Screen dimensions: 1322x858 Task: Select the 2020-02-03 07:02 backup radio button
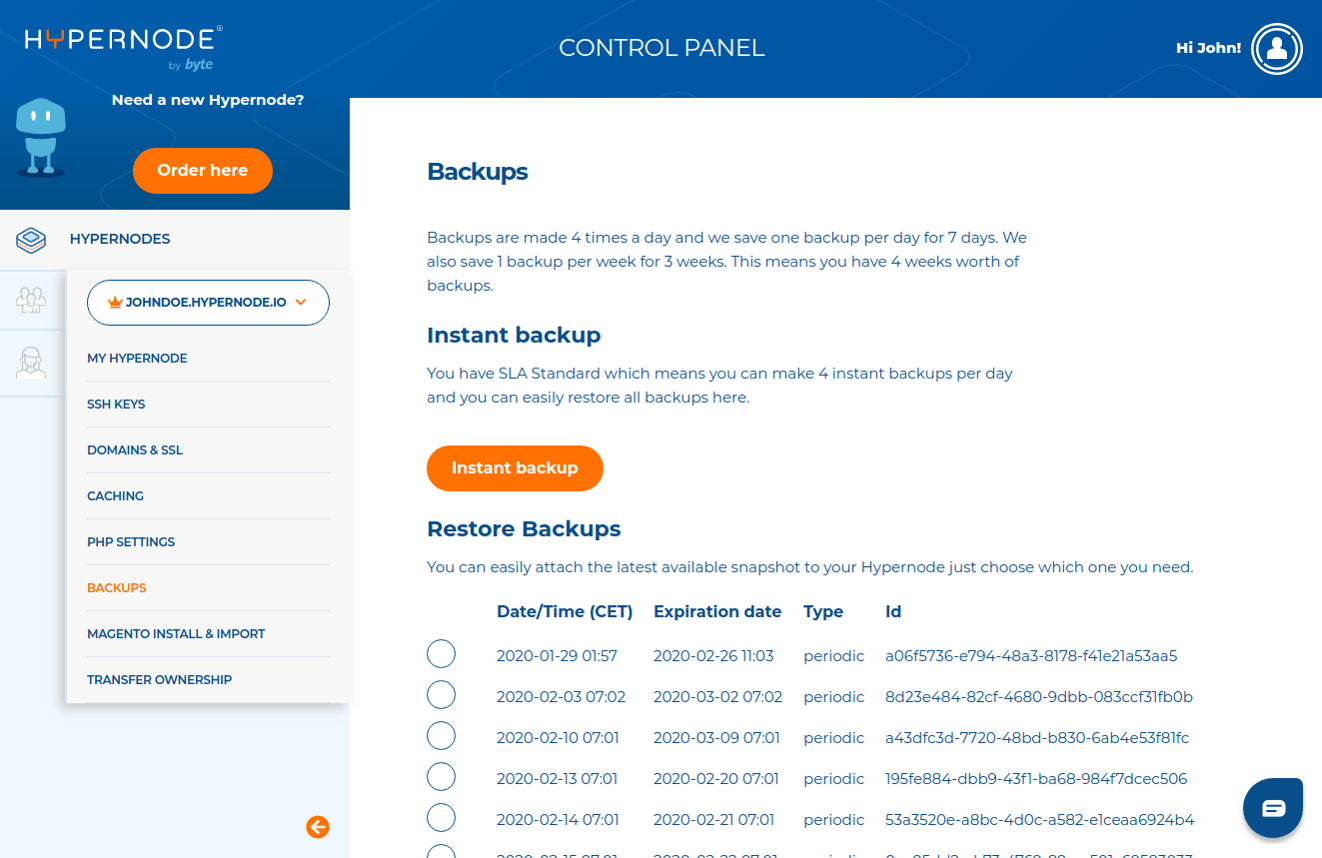pos(441,695)
